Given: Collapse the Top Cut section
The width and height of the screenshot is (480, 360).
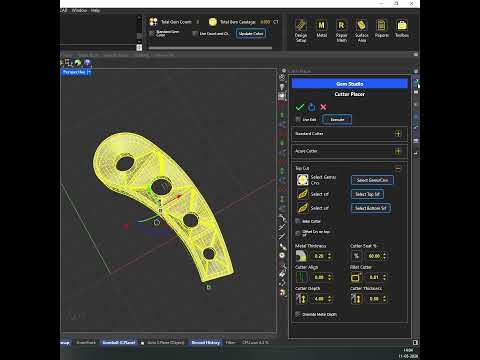Looking at the screenshot, I should pos(398,168).
